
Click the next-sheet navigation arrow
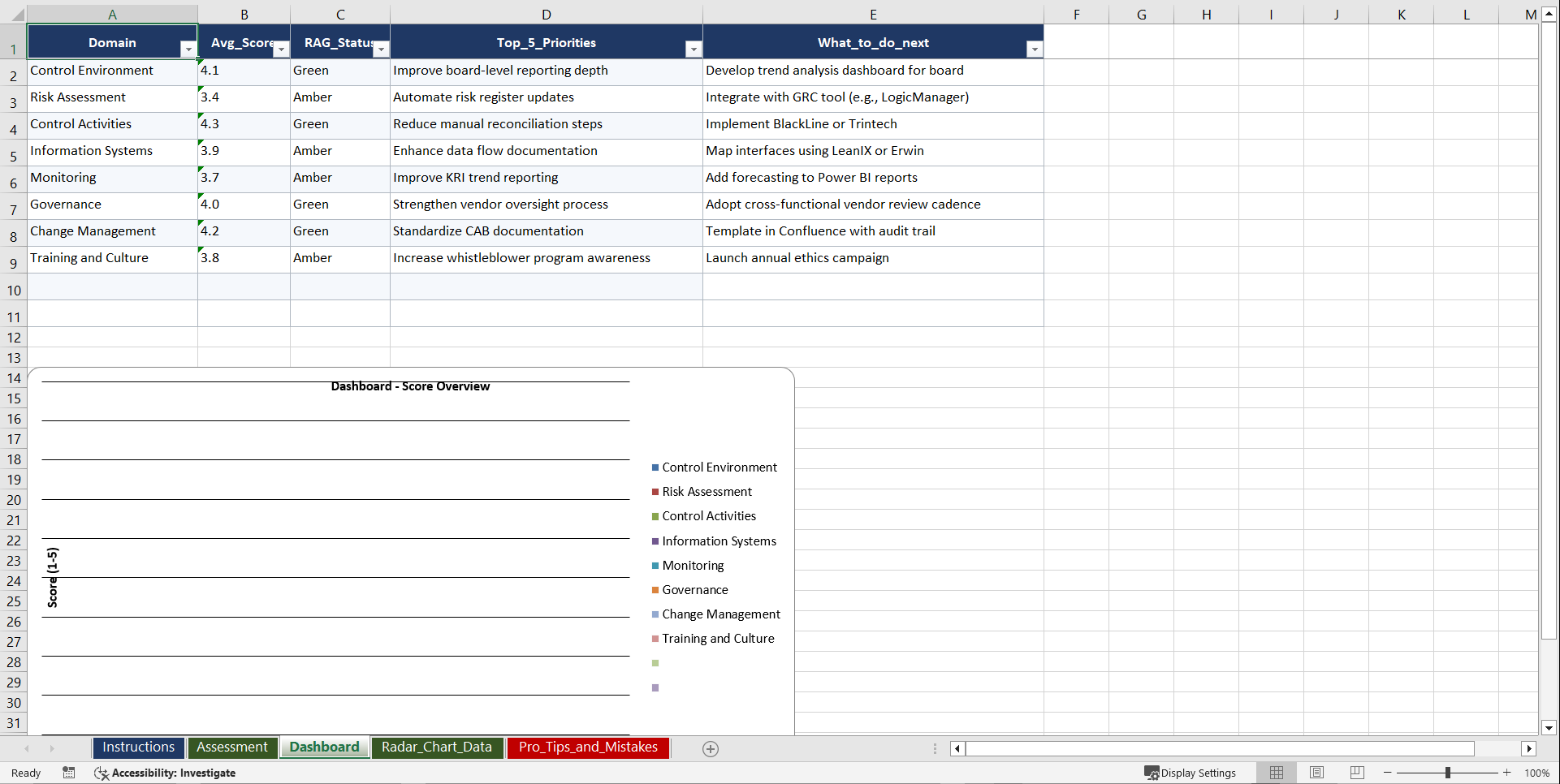52,748
